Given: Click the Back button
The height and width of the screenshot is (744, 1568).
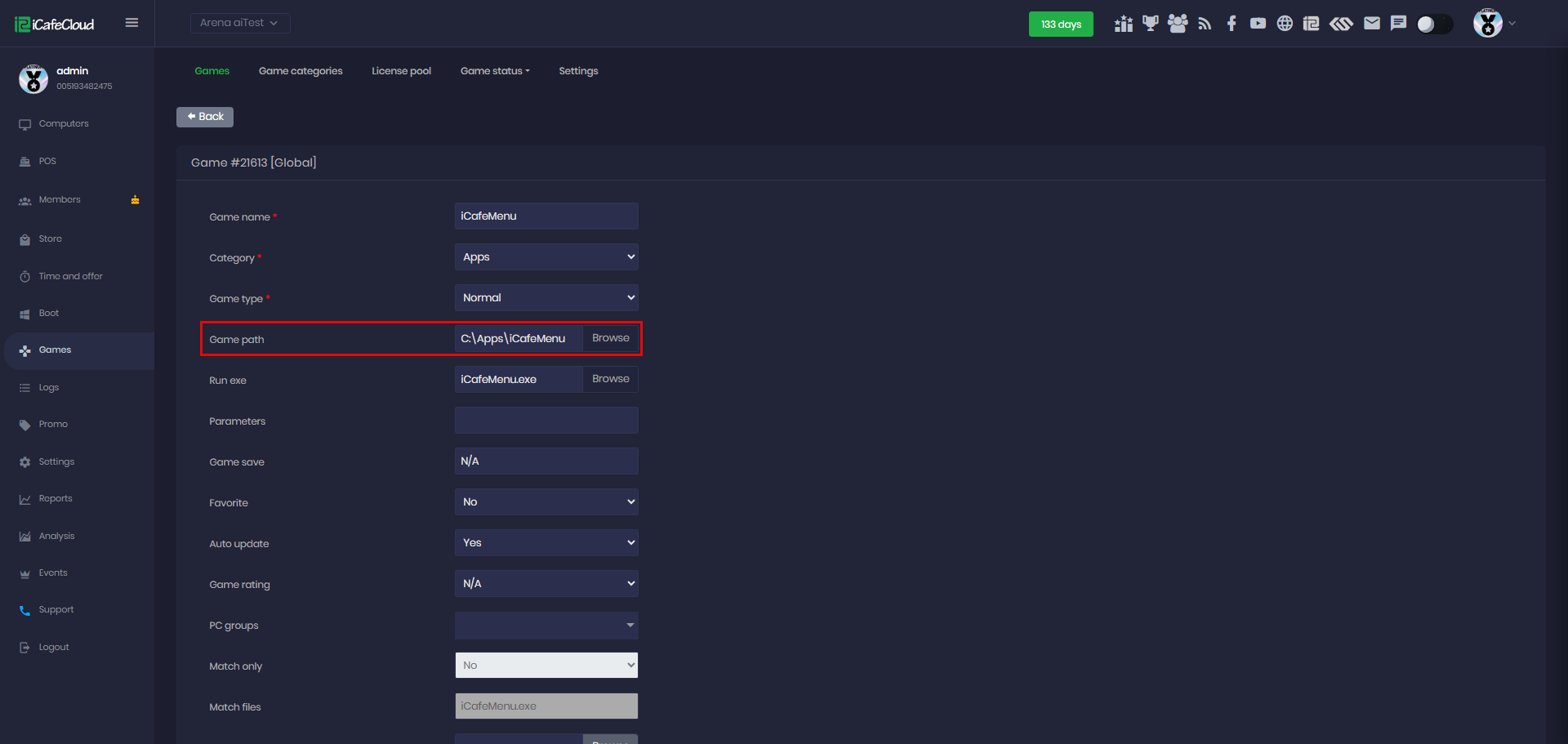Looking at the screenshot, I should (205, 117).
